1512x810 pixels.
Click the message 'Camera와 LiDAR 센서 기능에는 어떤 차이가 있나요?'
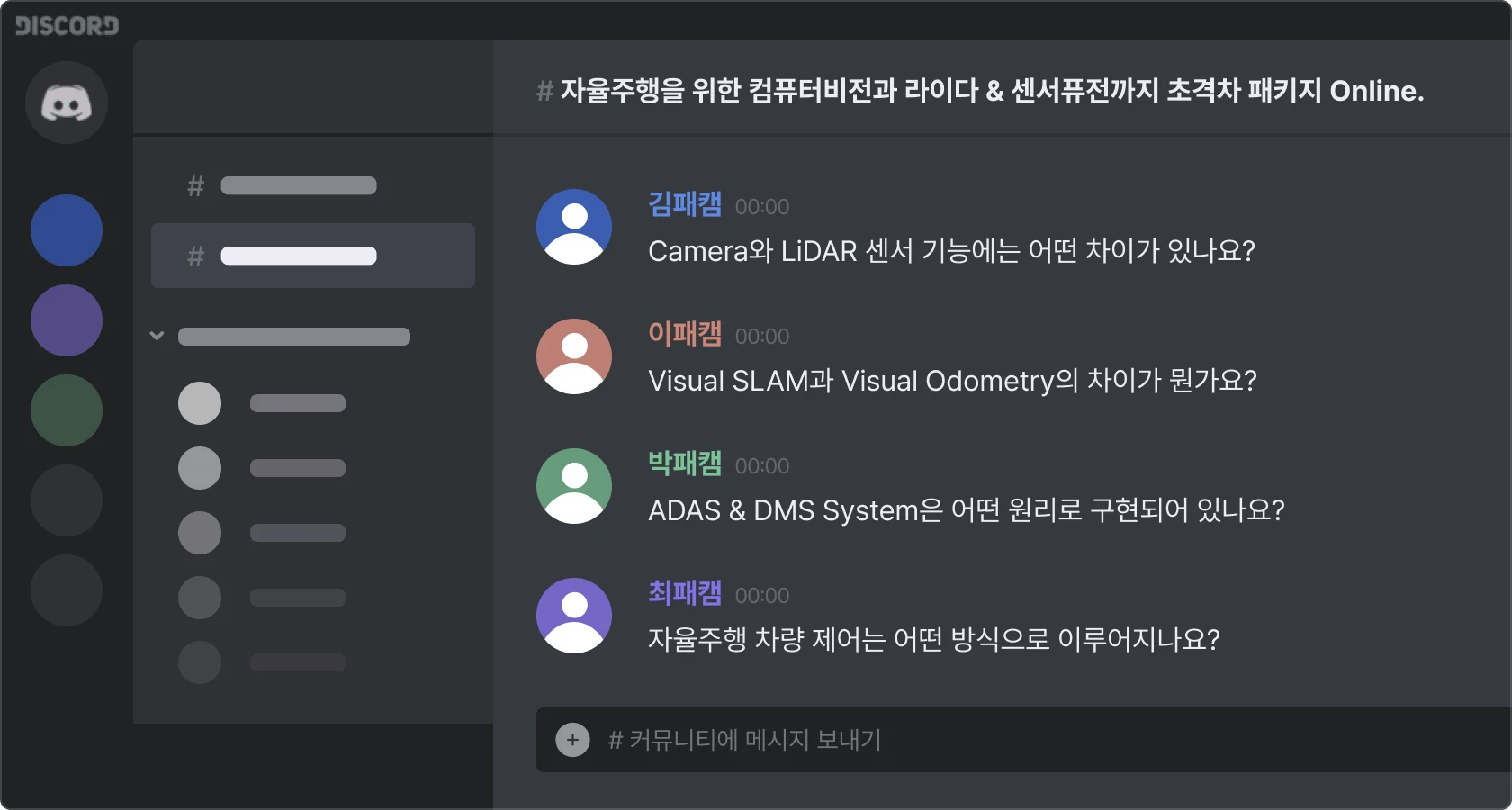[x=951, y=250]
